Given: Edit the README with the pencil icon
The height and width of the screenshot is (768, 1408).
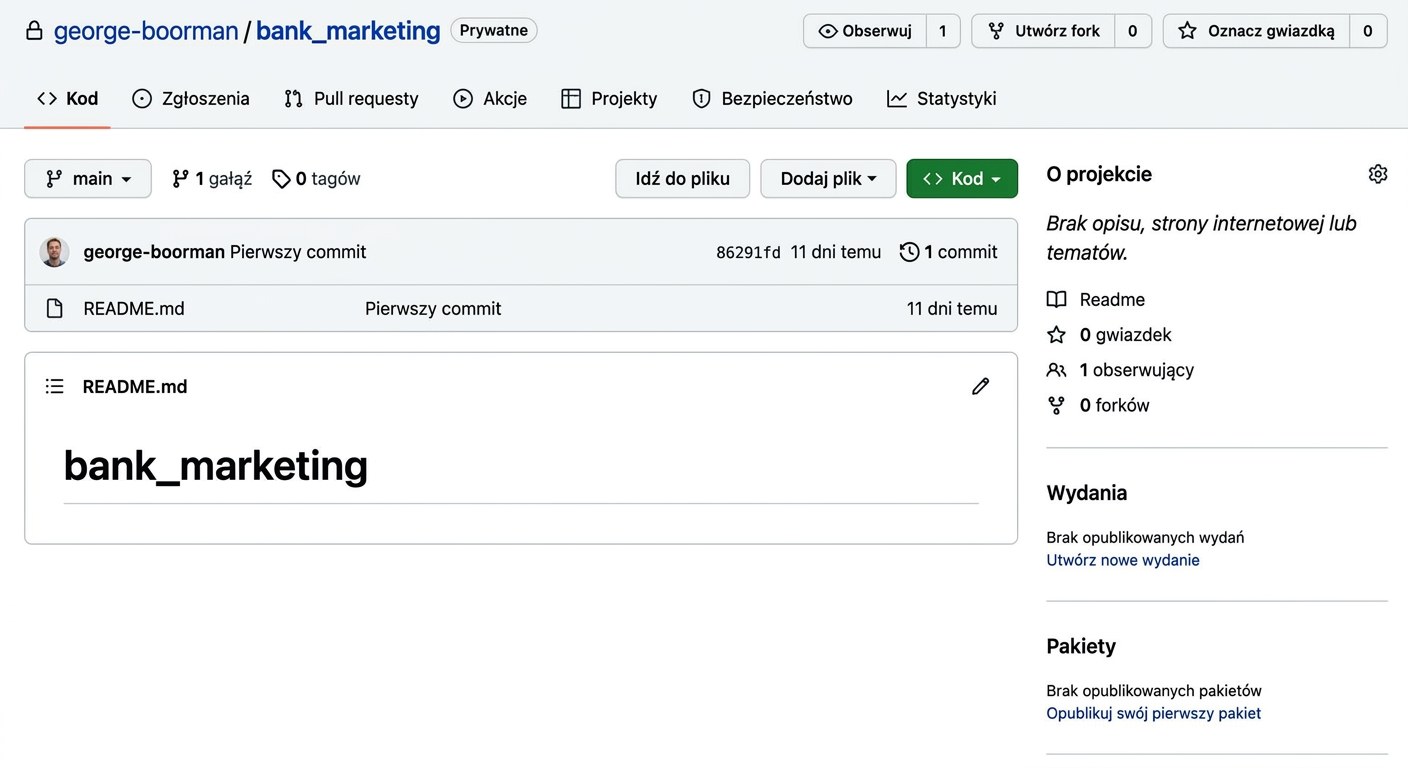Looking at the screenshot, I should [980, 386].
